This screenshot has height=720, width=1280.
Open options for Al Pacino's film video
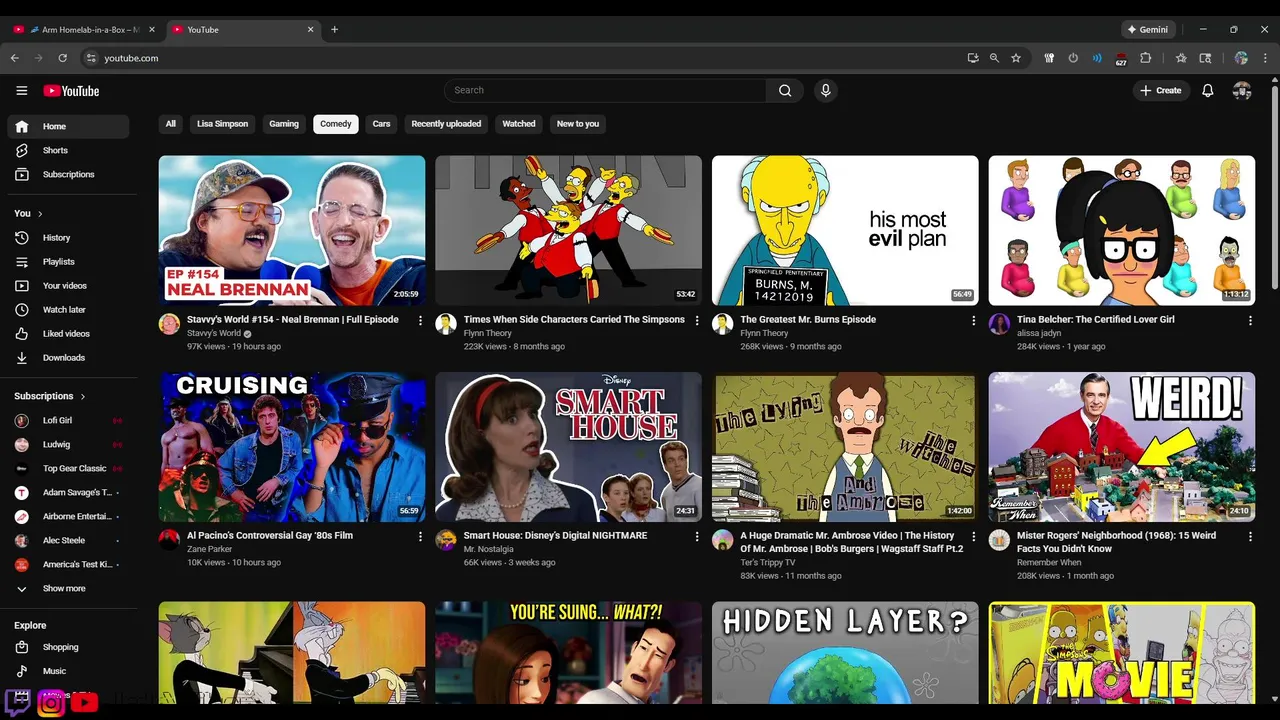(420, 537)
